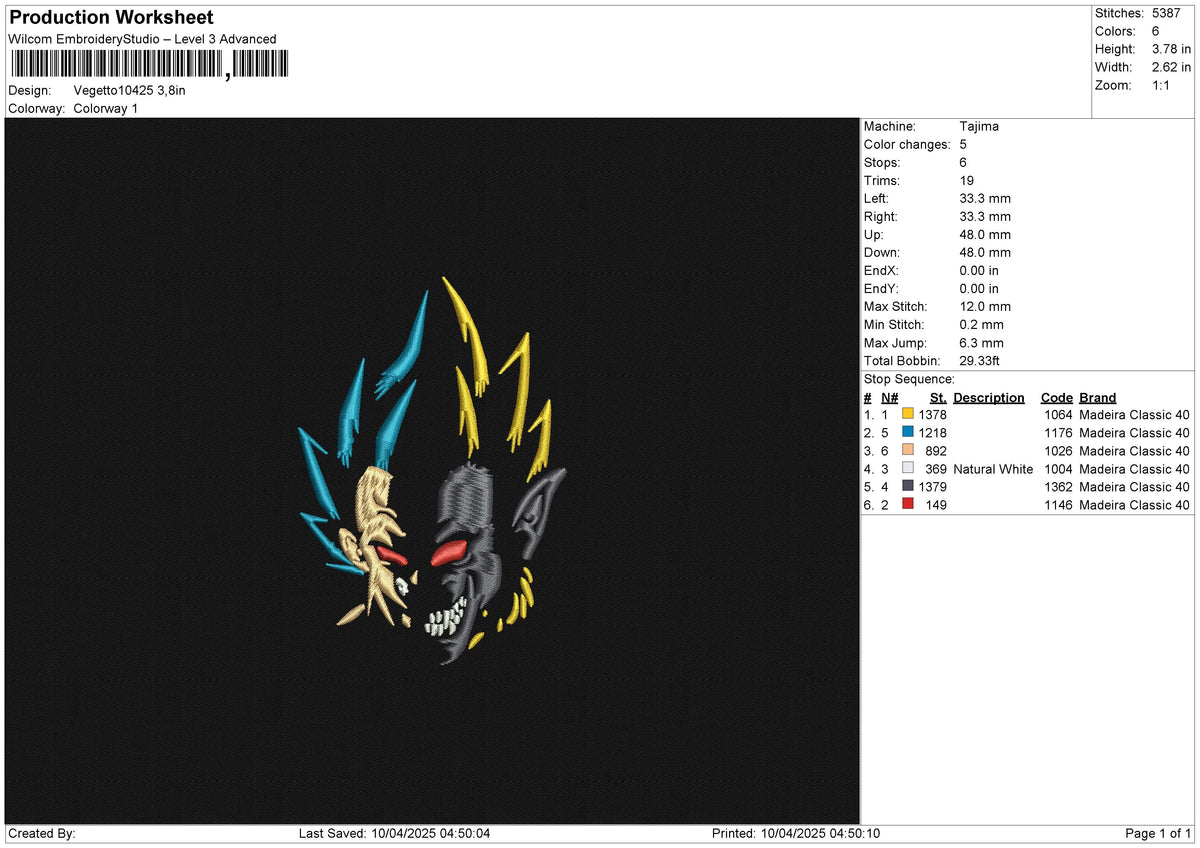Viewport: 1200px width, 848px height.
Task: Click thread code '1146'
Action: point(1058,505)
